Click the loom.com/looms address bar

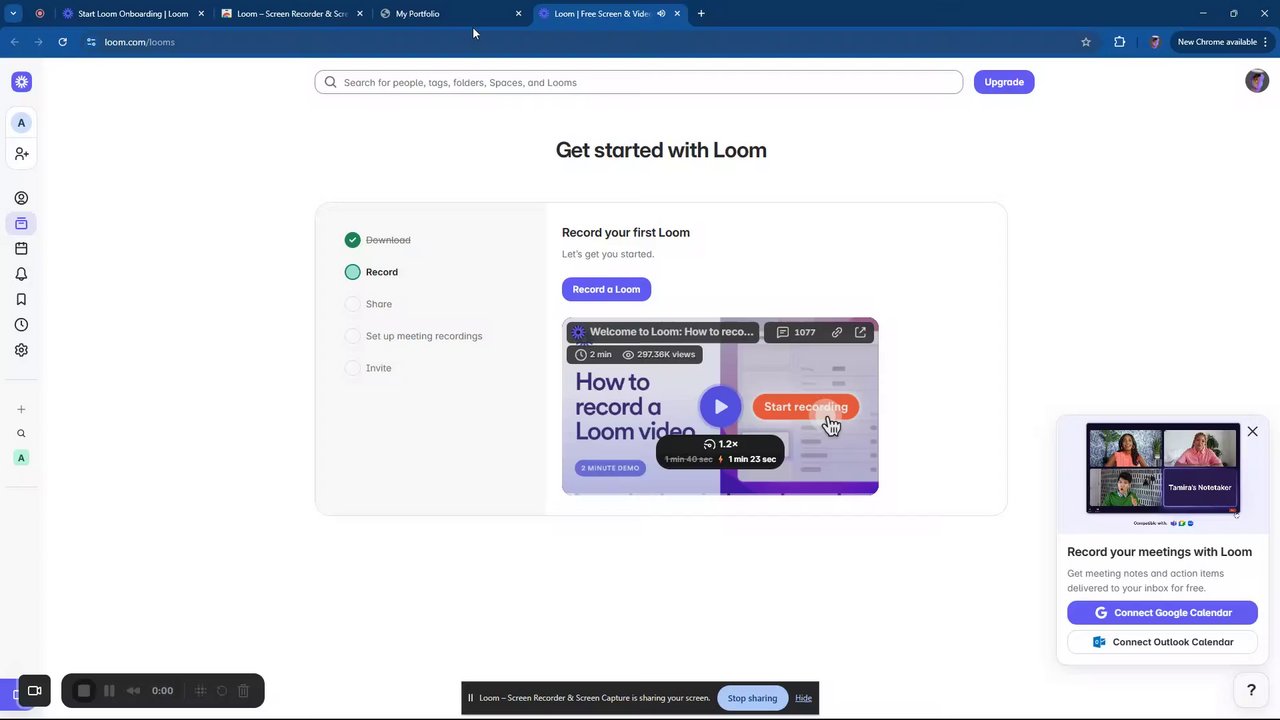[x=139, y=42]
